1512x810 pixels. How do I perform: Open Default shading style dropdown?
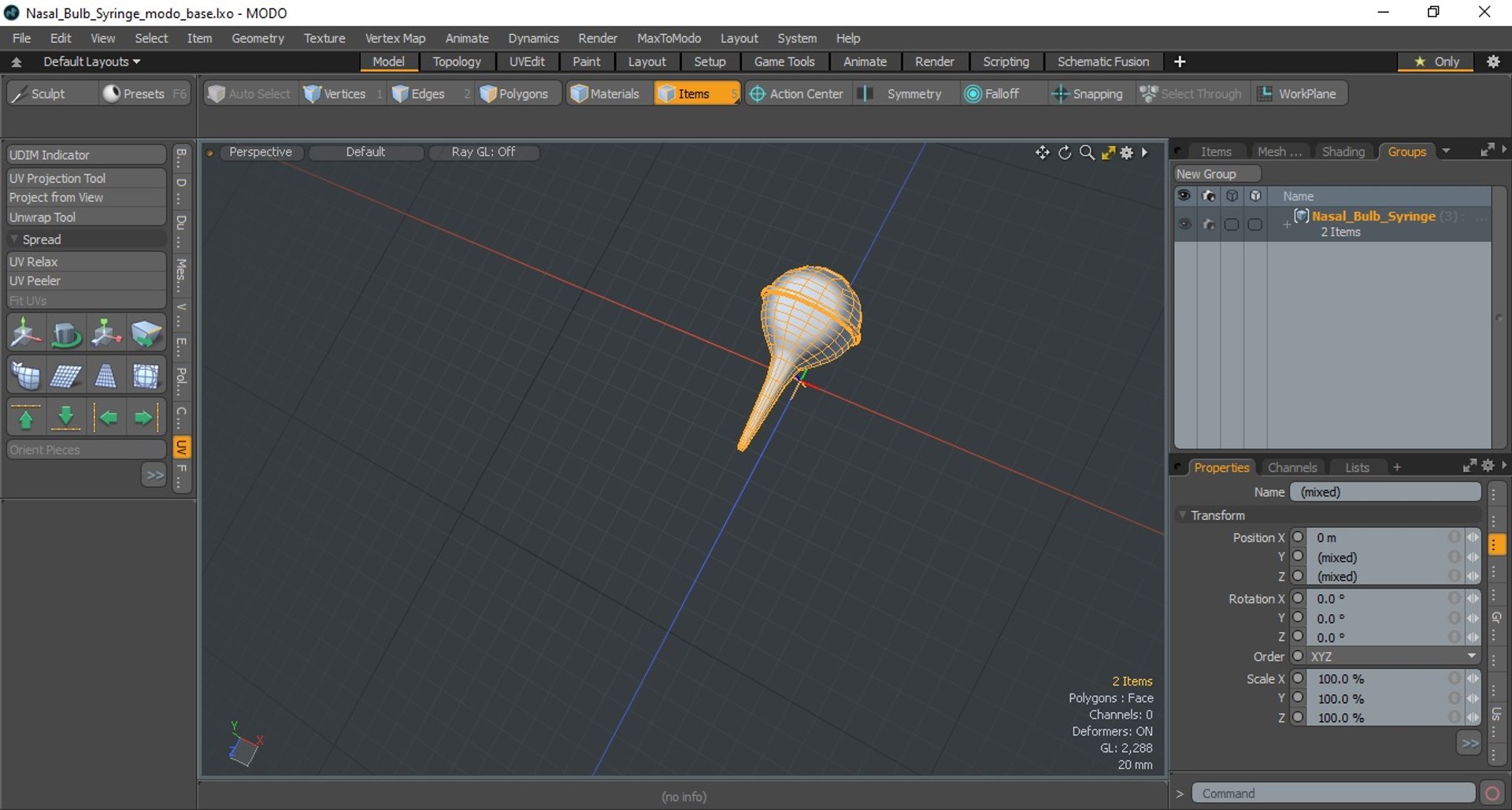(x=366, y=152)
